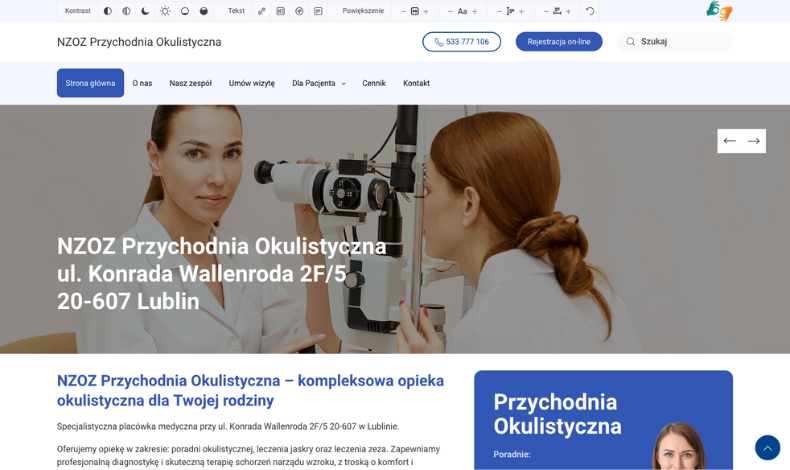Open the sign language interpreter icon

point(719,11)
